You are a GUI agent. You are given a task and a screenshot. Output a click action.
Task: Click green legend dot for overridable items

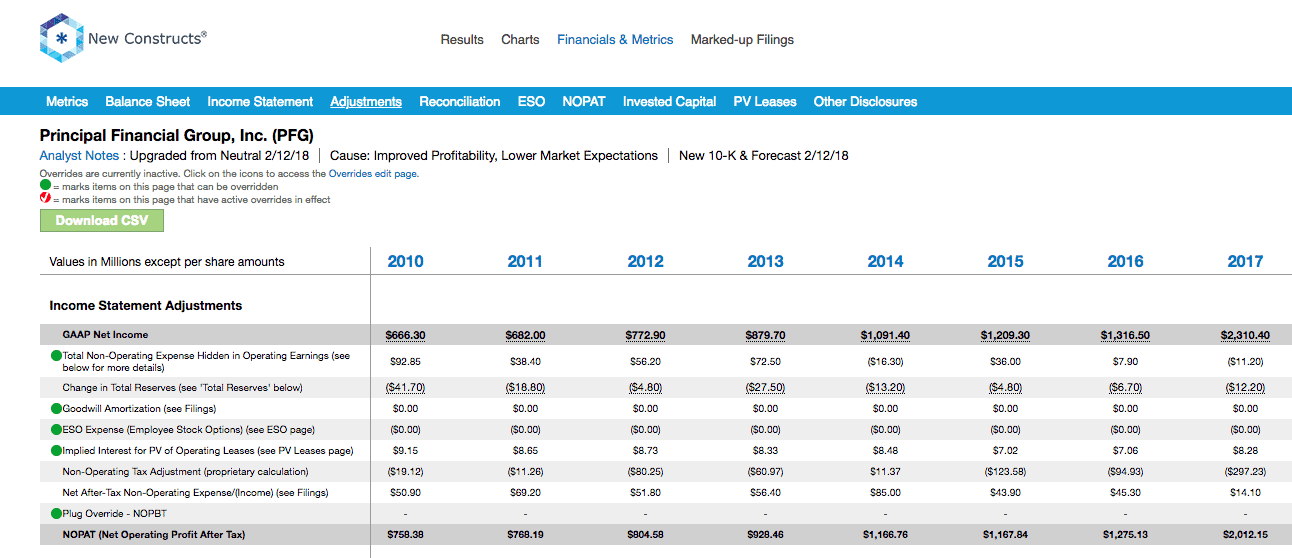coord(45,186)
